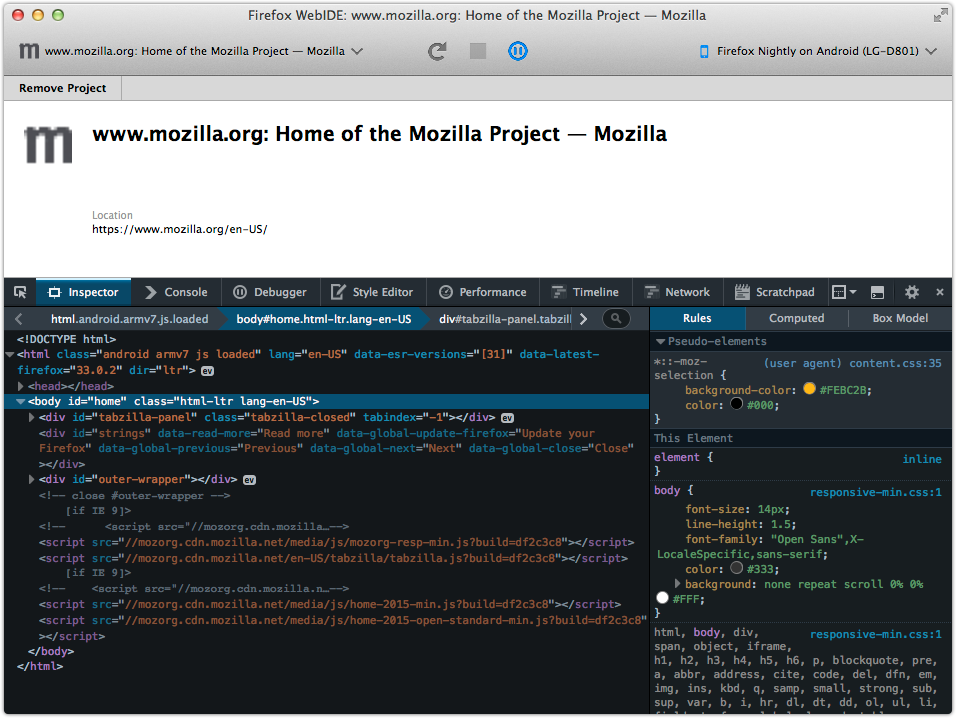Click the ev badge on outer-wrapper div
This screenshot has height=718, width=956.
point(249,480)
